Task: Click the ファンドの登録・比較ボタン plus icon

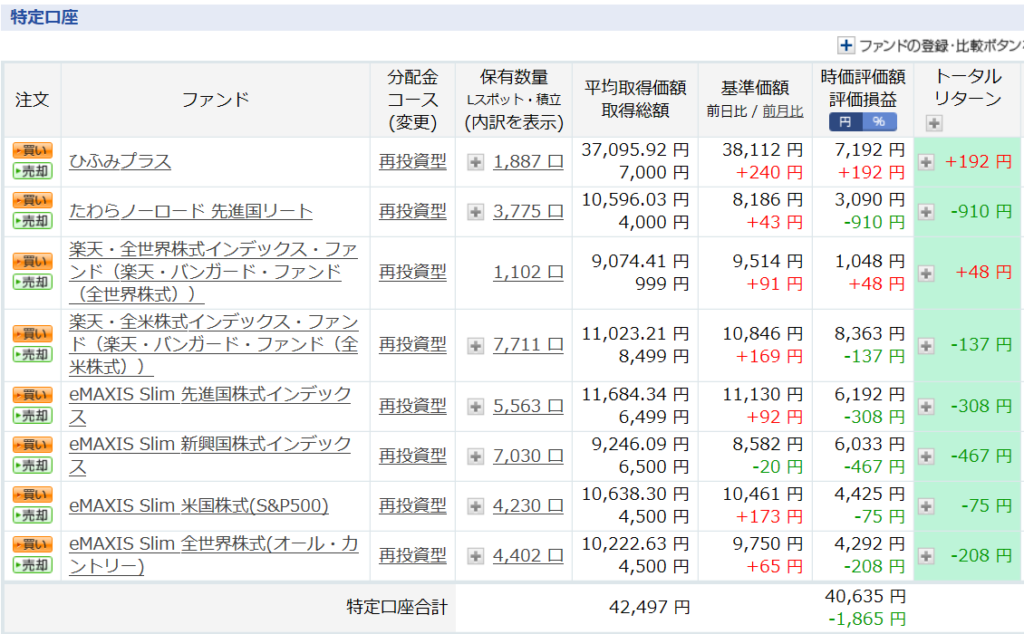Action: click(x=846, y=45)
